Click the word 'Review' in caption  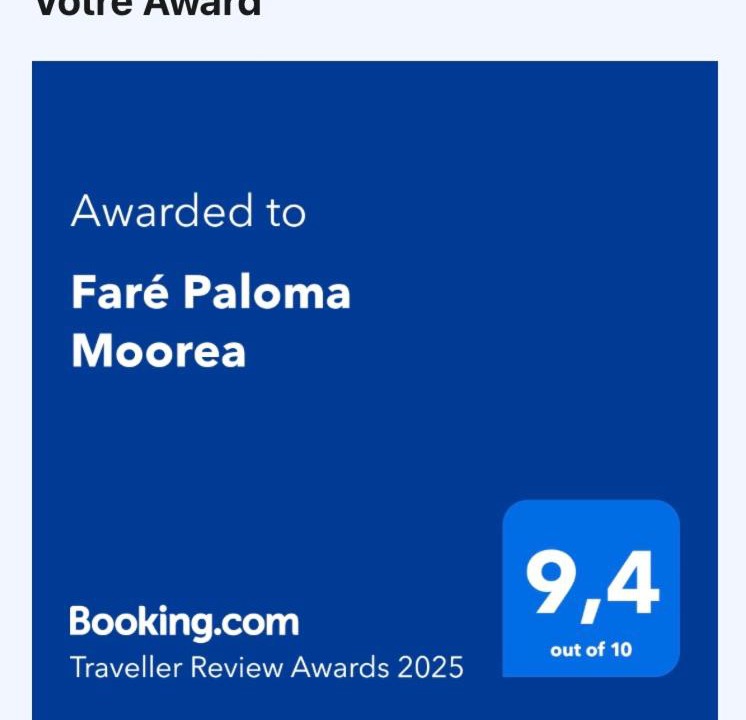tap(236, 667)
